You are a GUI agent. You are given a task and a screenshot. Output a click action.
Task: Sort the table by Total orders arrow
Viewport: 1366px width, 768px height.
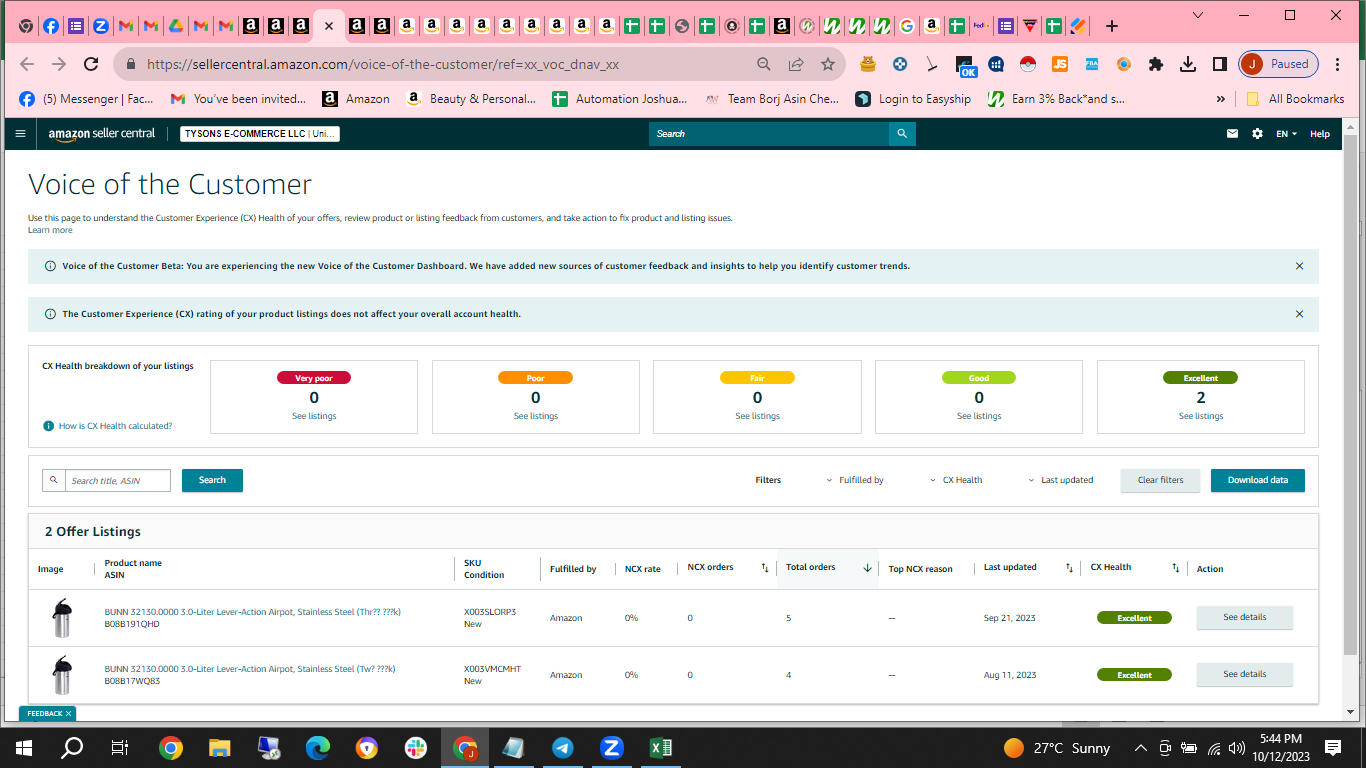pyautogui.click(x=867, y=568)
